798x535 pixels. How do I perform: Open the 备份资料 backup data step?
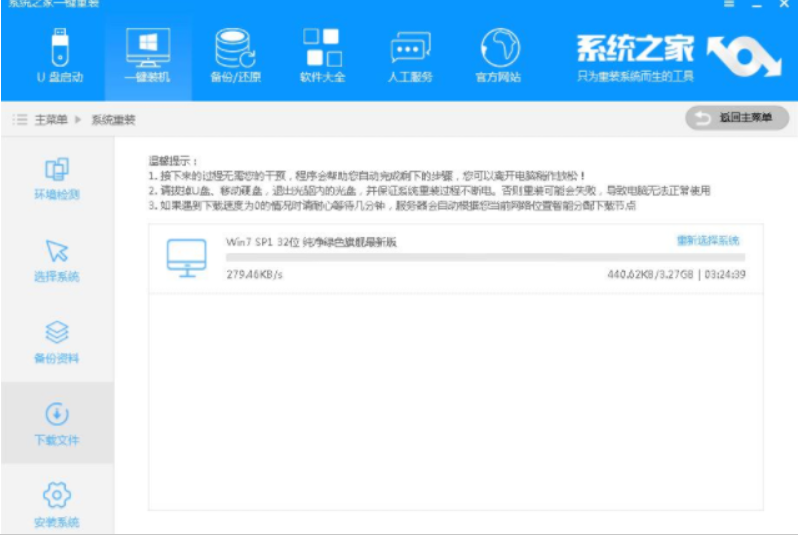coord(57,343)
